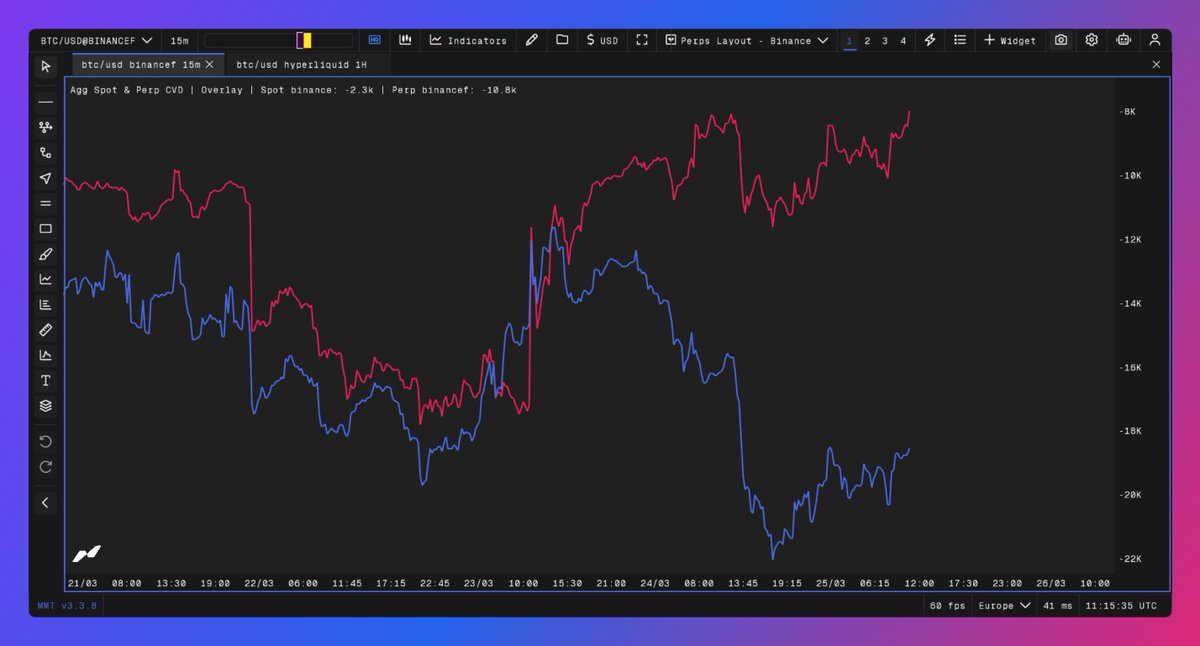Select the btc/usd binancef 15m tab
Image resolution: width=1200 pixels, height=646 pixels.
140,62
